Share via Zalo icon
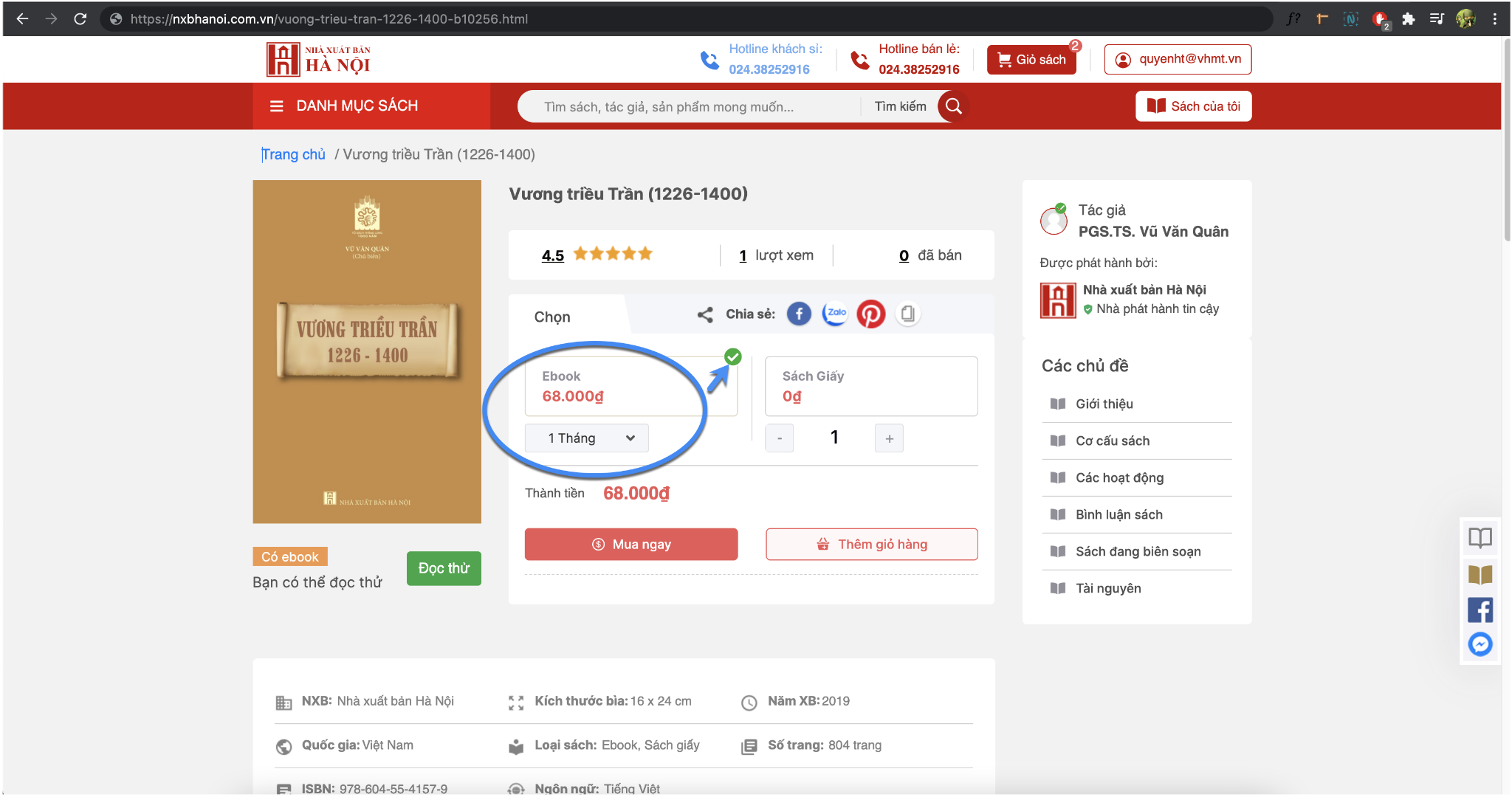The image size is (1512, 797). (835, 314)
